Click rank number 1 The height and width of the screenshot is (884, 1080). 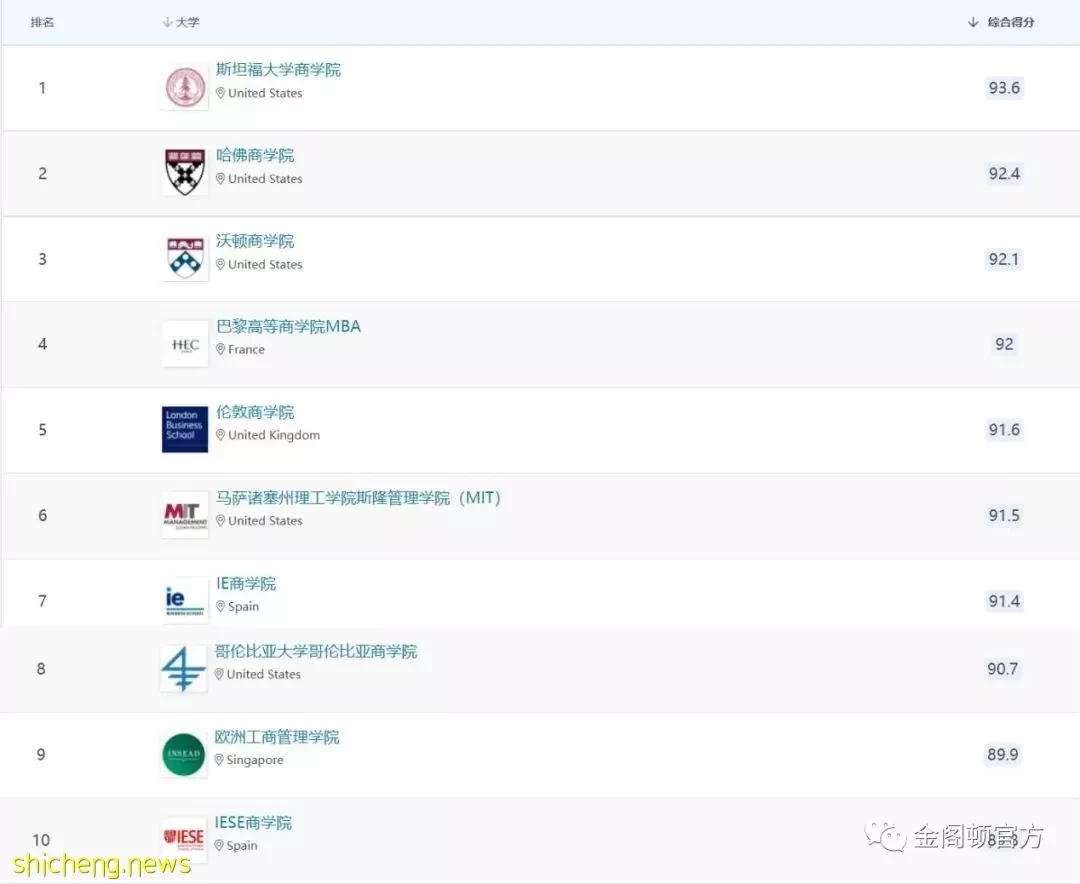pyautogui.click(x=42, y=88)
